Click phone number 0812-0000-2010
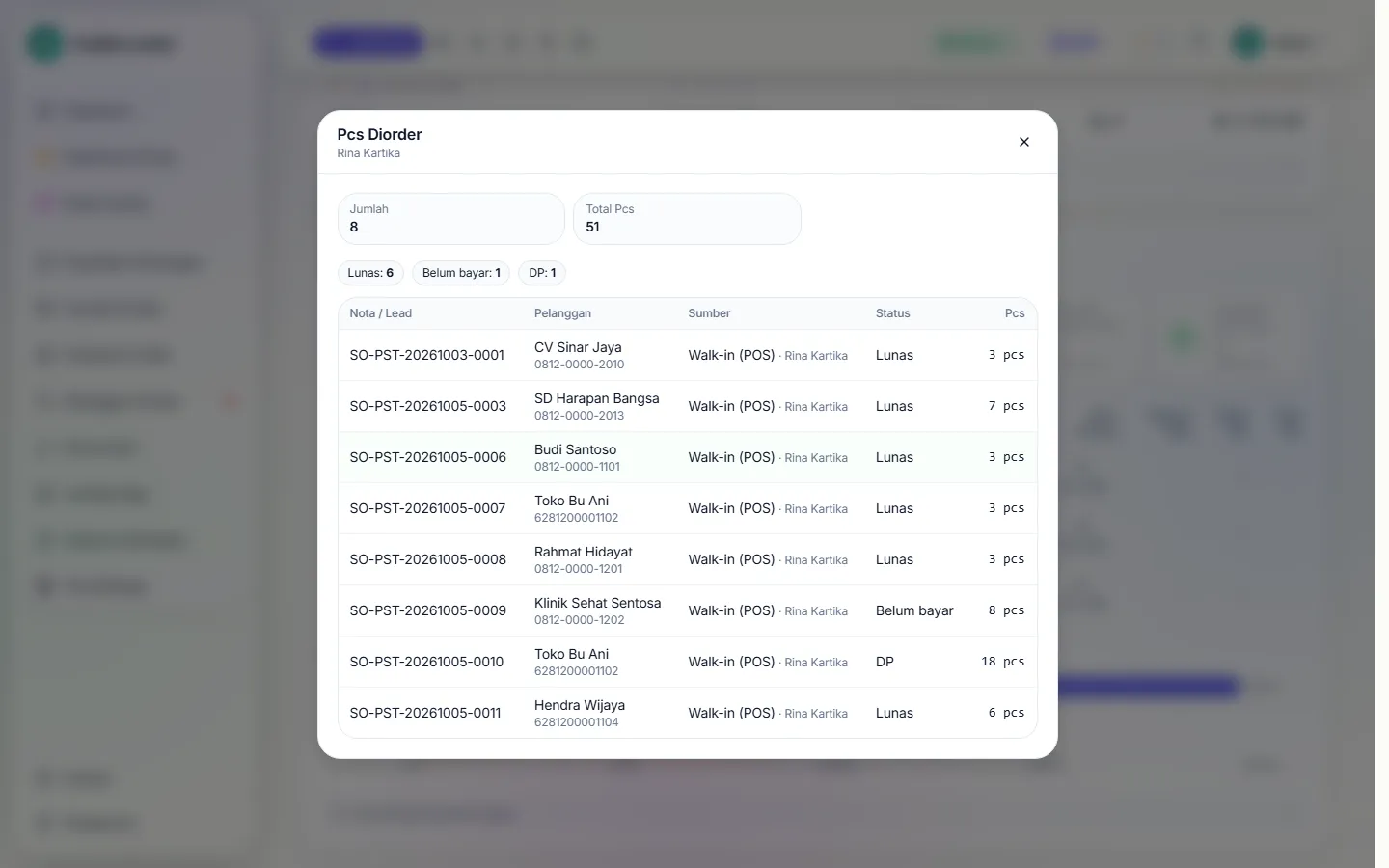 click(x=579, y=365)
